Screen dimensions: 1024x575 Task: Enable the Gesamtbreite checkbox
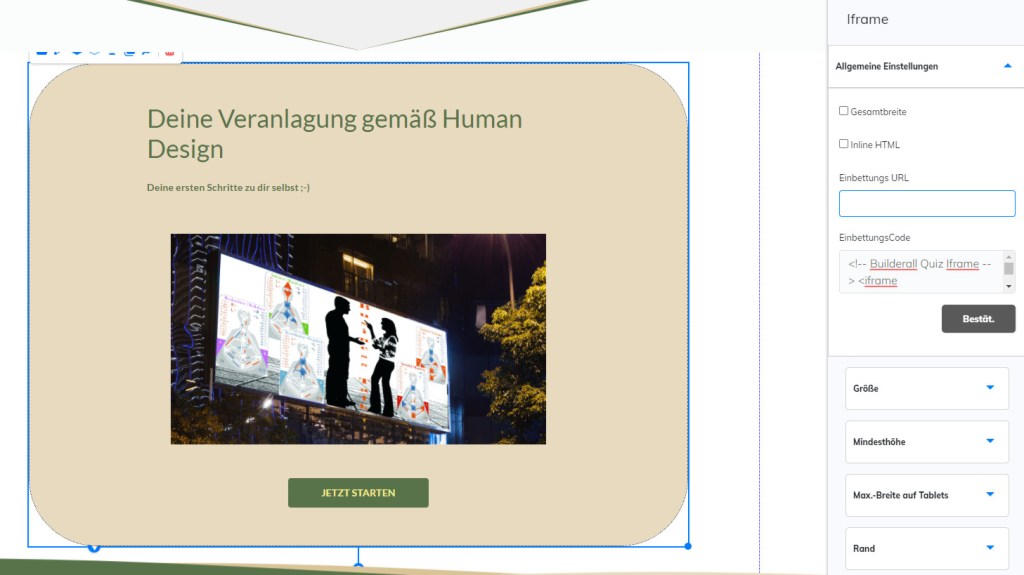[x=844, y=111]
